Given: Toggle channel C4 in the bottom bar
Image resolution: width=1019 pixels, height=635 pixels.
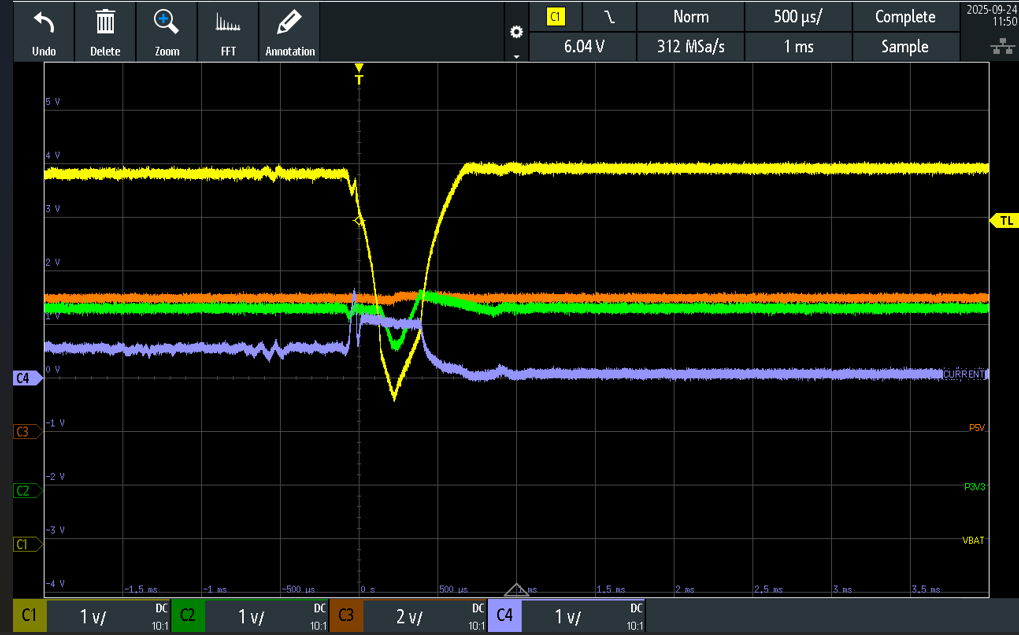Looking at the screenshot, I should 504,616.
